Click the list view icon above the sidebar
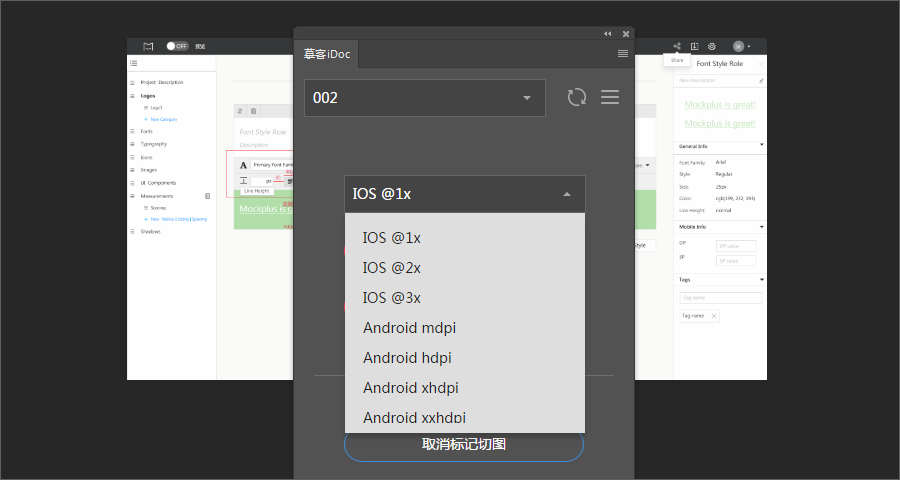The width and height of the screenshot is (900, 480). [134, 63]
